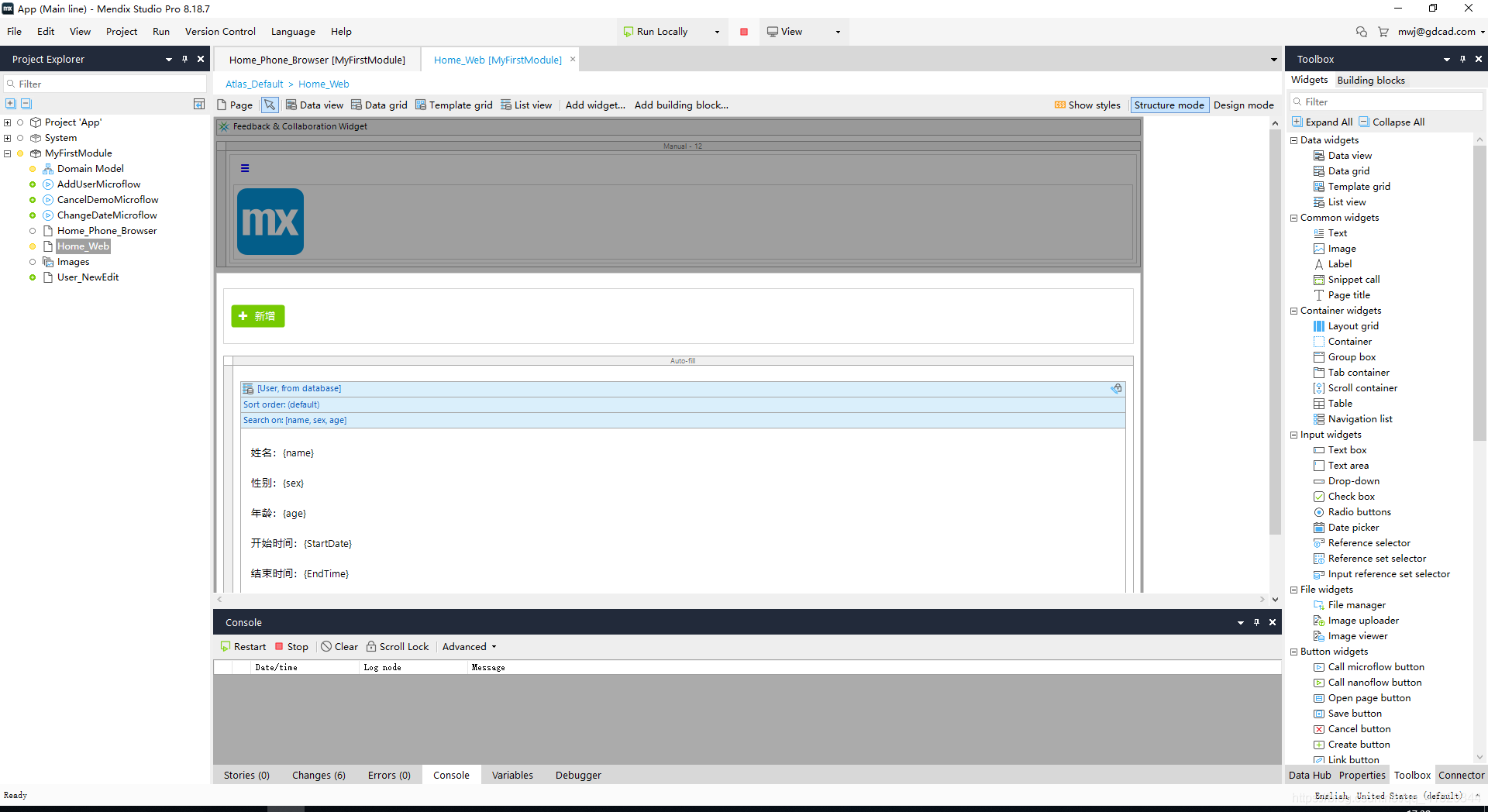Insert a Data view from editor toolbar
This screenshot has width=1488, height=812.
[315, 105]
